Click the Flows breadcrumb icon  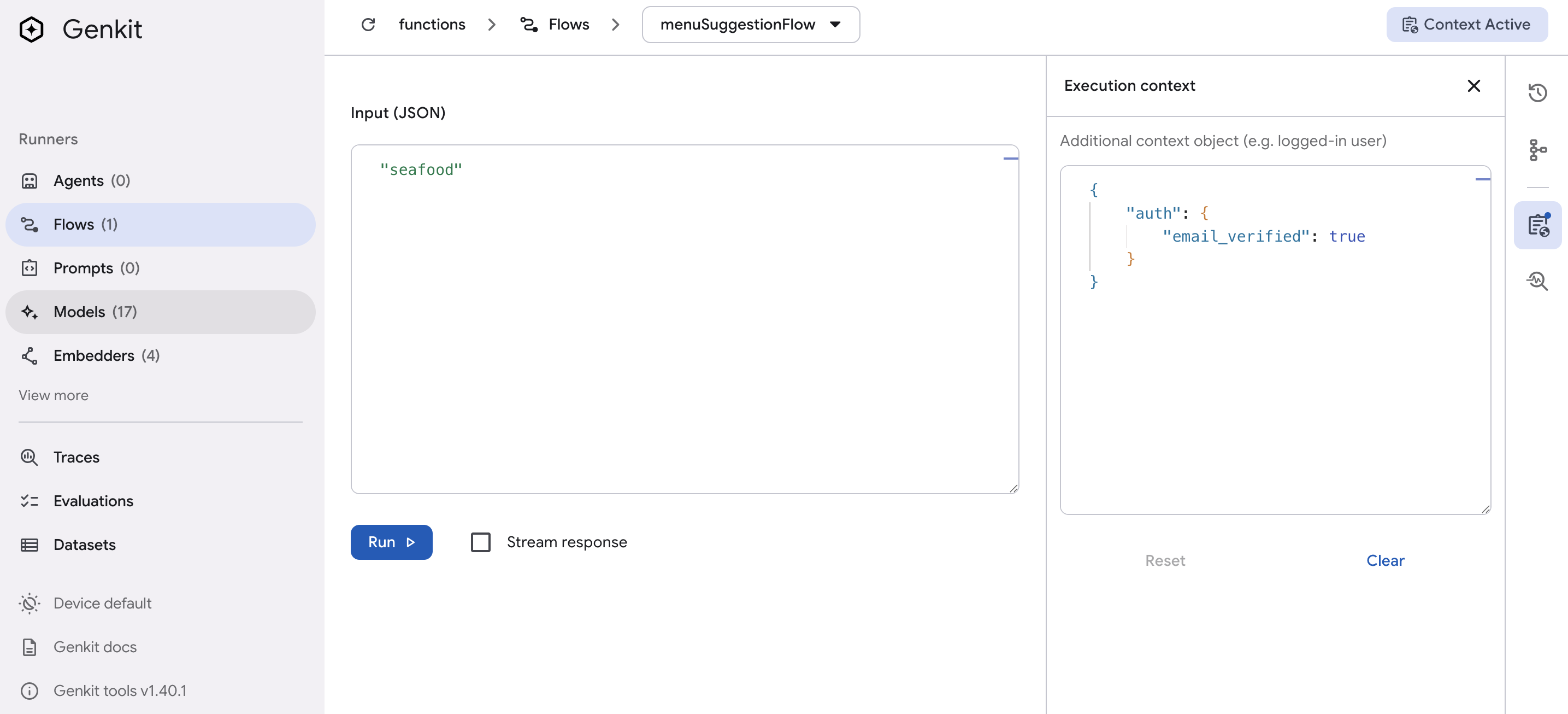click(529, 25)
